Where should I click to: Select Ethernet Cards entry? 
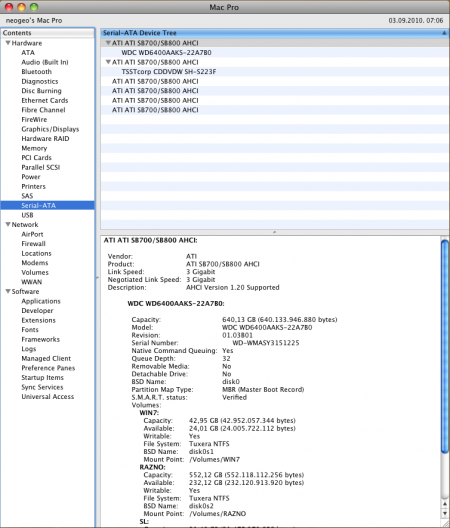pyautogui.click(x=45, y=100)
